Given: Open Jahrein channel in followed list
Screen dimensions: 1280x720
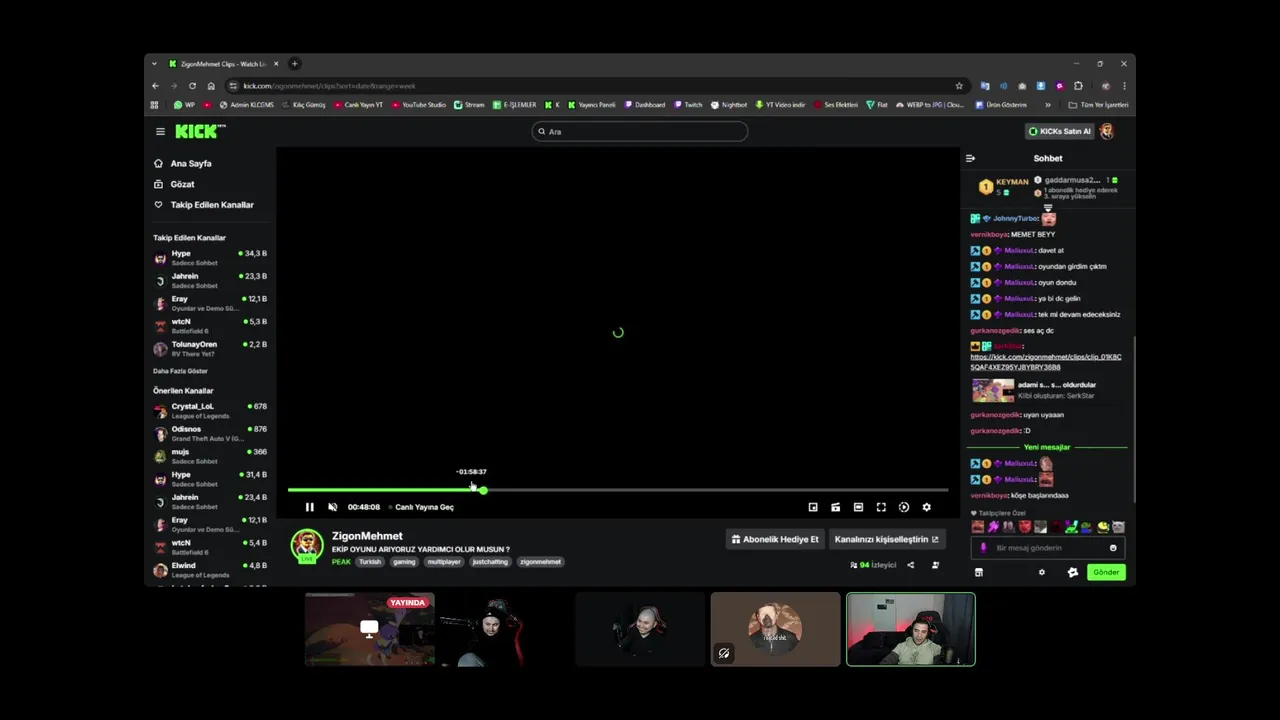Looking at the screenshot, I should click(210, 281).
